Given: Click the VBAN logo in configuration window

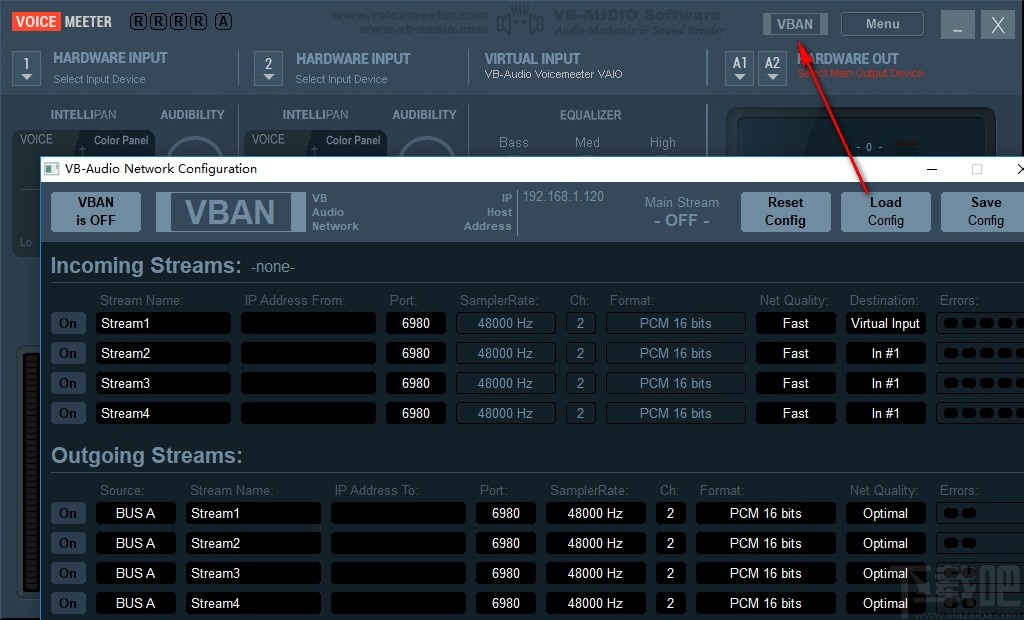Looking at the screenshot, I should [x=230, y=212].
